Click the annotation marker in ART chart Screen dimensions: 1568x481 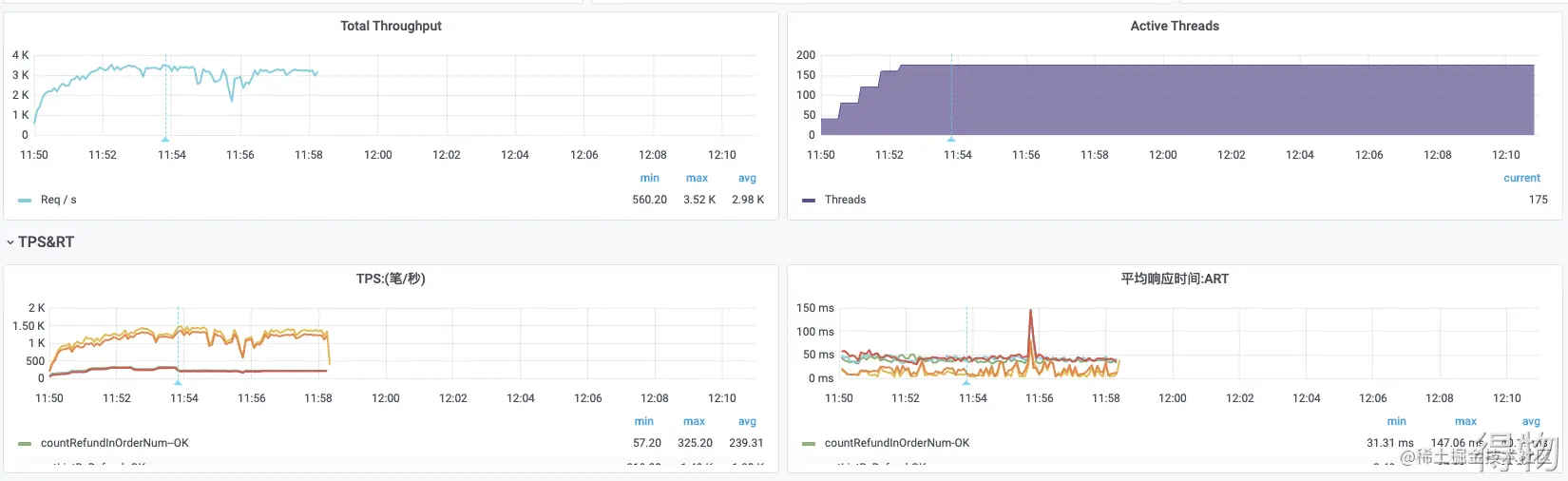tap(966, 382)
